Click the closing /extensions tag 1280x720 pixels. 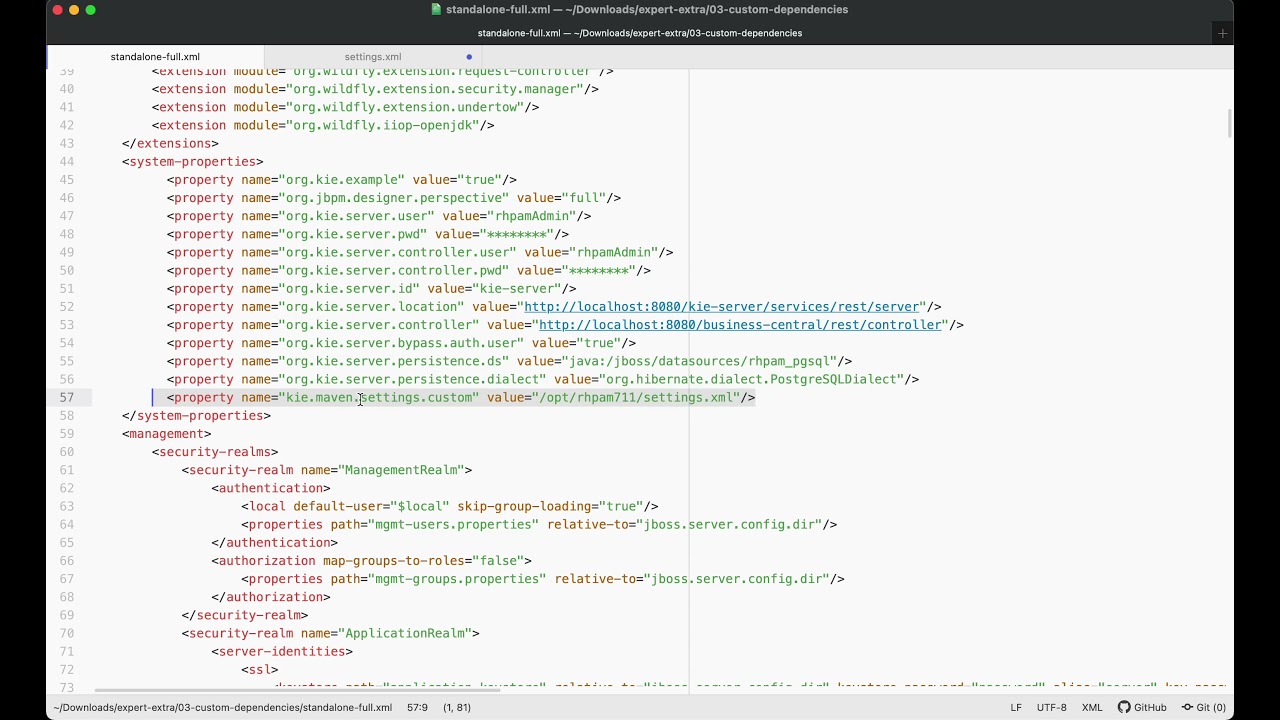pyautogui.click(x=170, y=143)
